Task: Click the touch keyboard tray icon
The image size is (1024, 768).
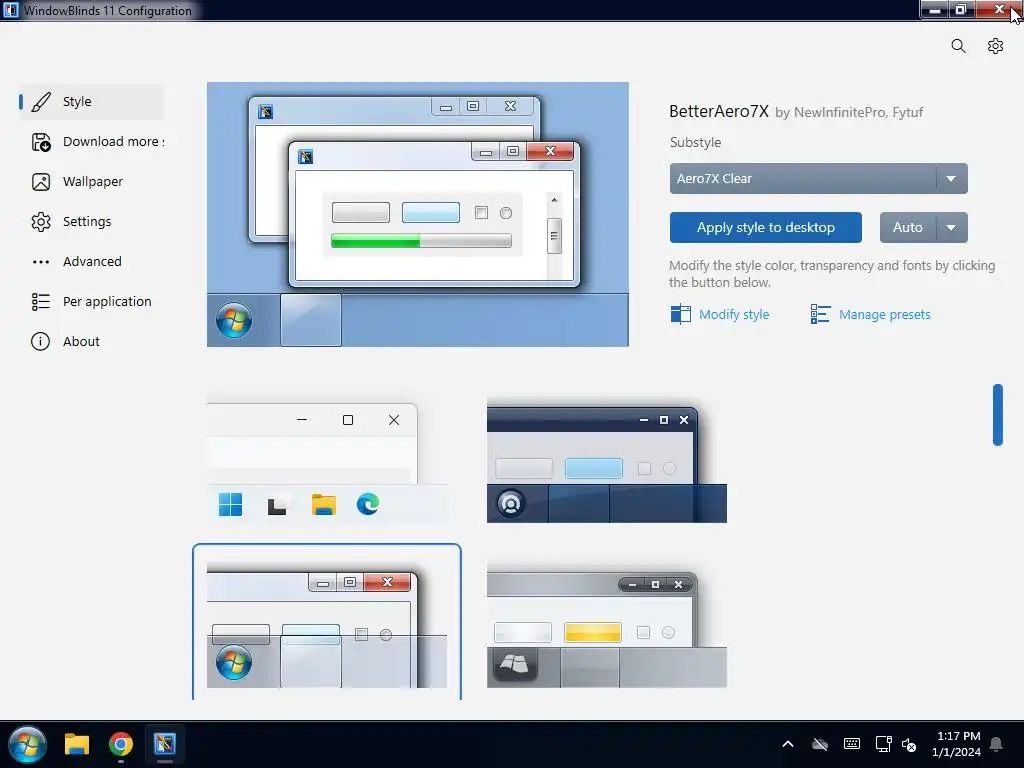Action: 852,744
